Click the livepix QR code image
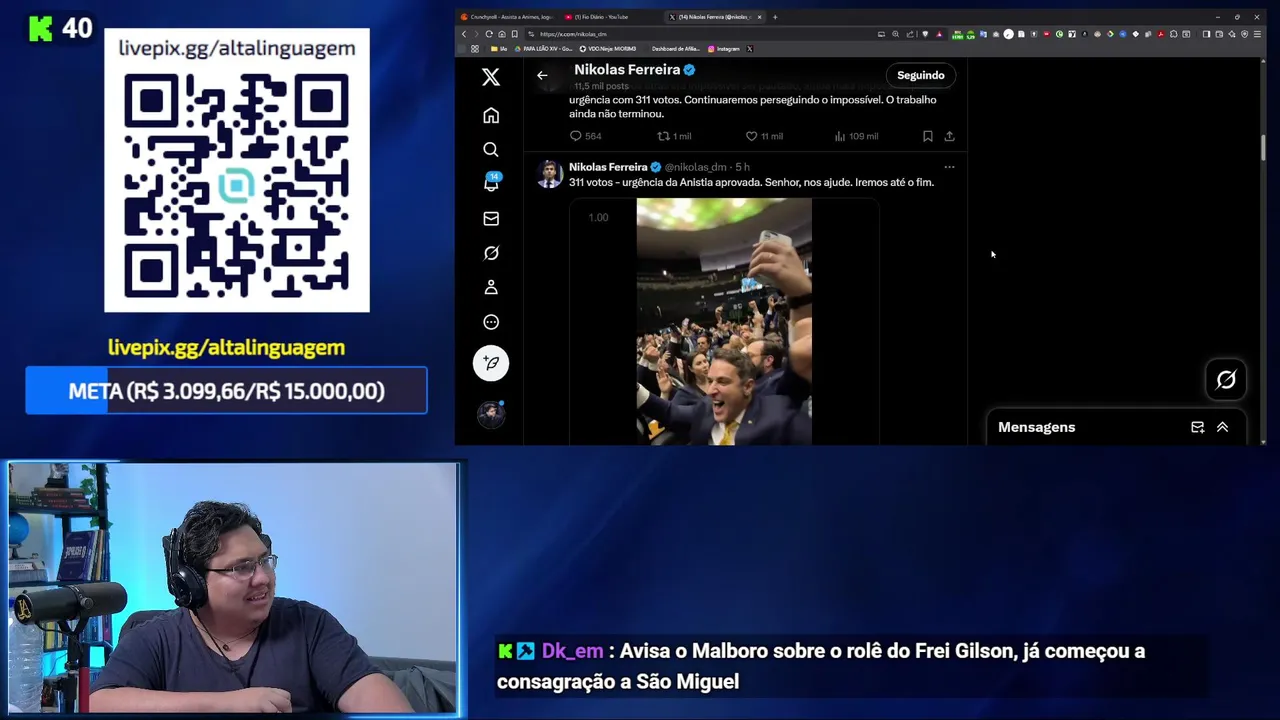1280x720 pixels. click(x=237, y=186)
